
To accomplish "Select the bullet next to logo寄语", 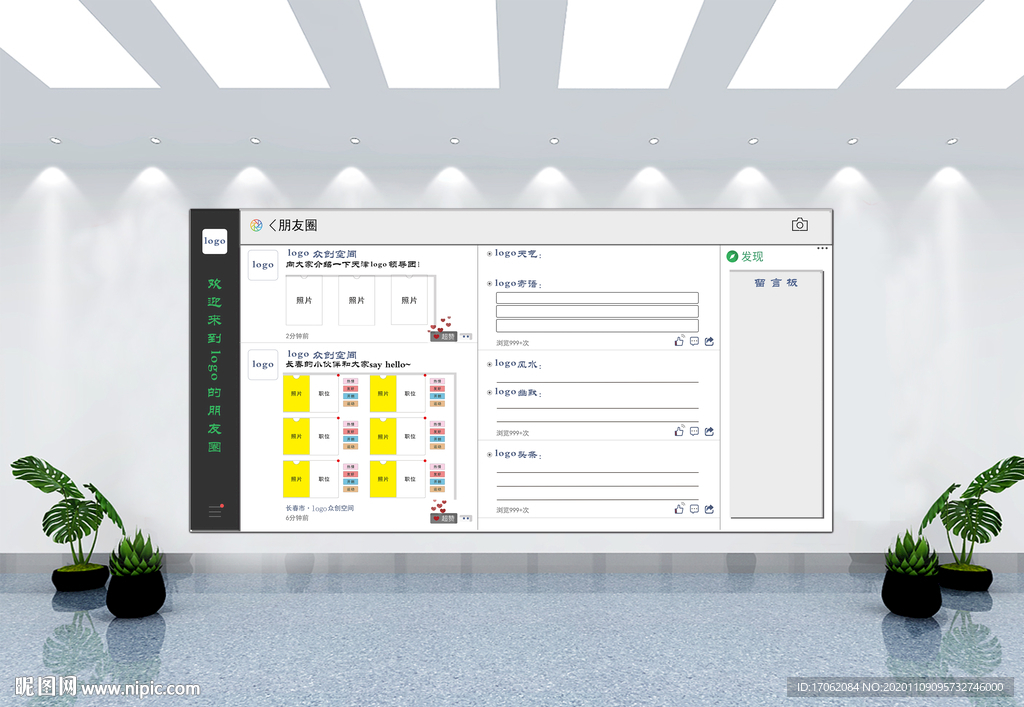I will (x=489, y=284).
